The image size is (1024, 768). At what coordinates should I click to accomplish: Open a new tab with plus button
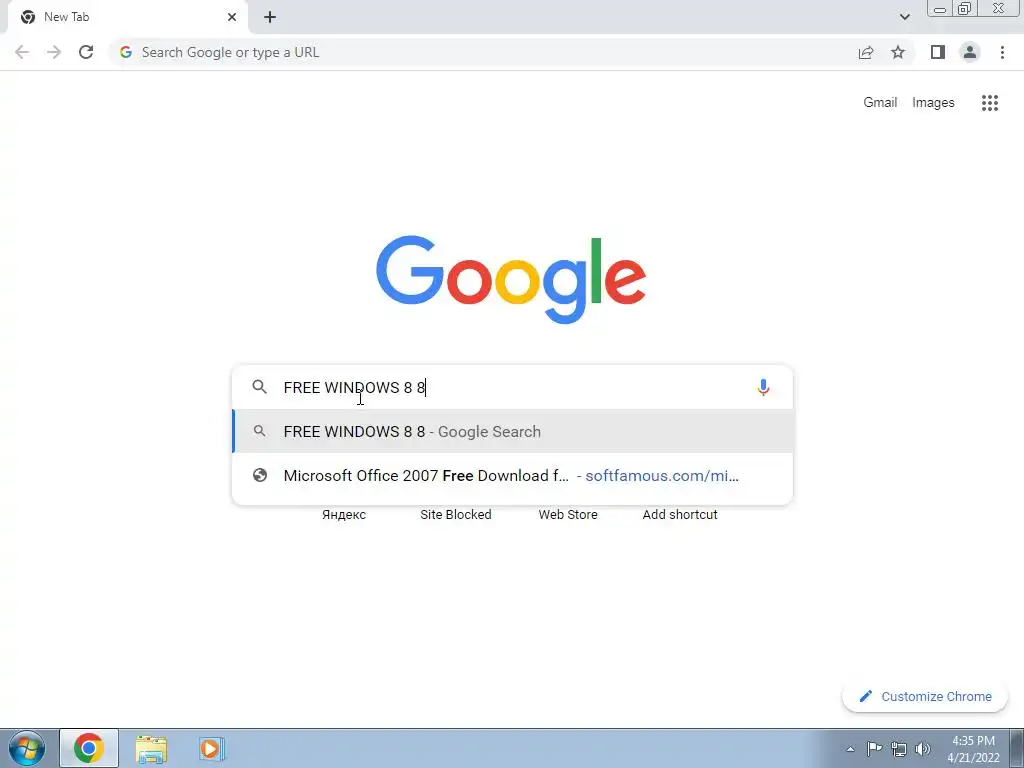[x=270, y=17]
